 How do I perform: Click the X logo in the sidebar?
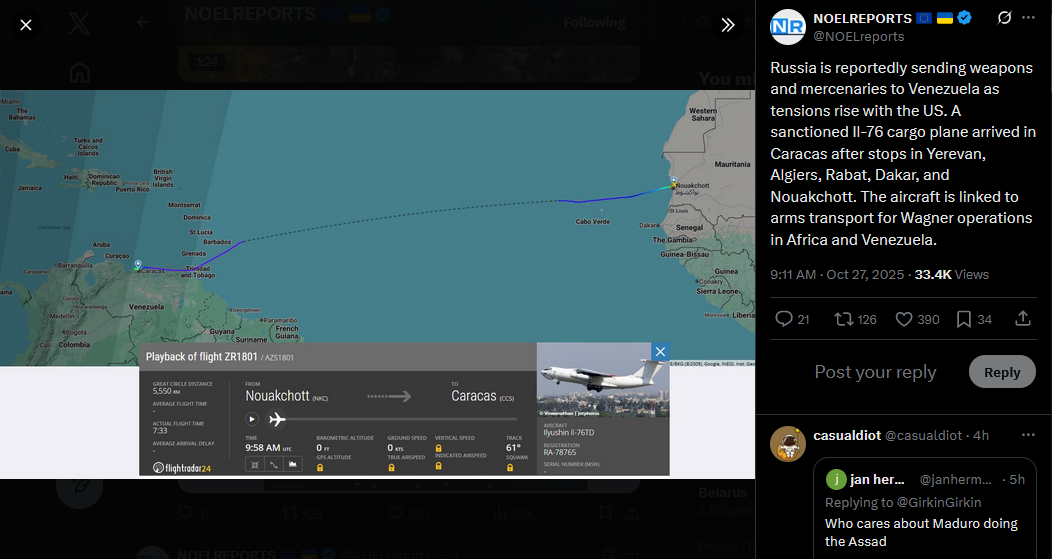click(79, 25)
